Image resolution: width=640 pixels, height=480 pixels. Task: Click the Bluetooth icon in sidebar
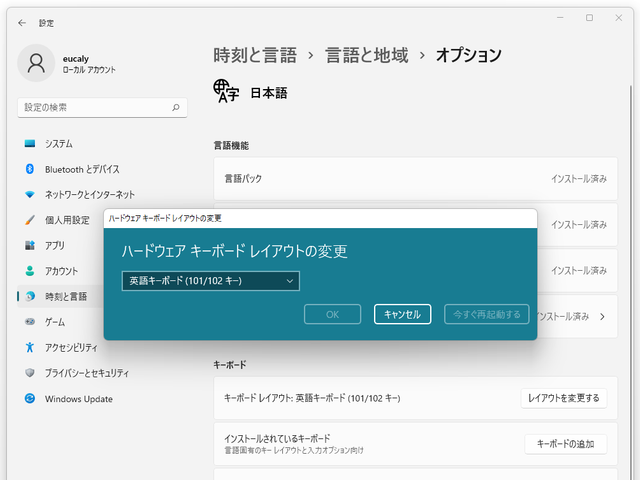[30, 169]
